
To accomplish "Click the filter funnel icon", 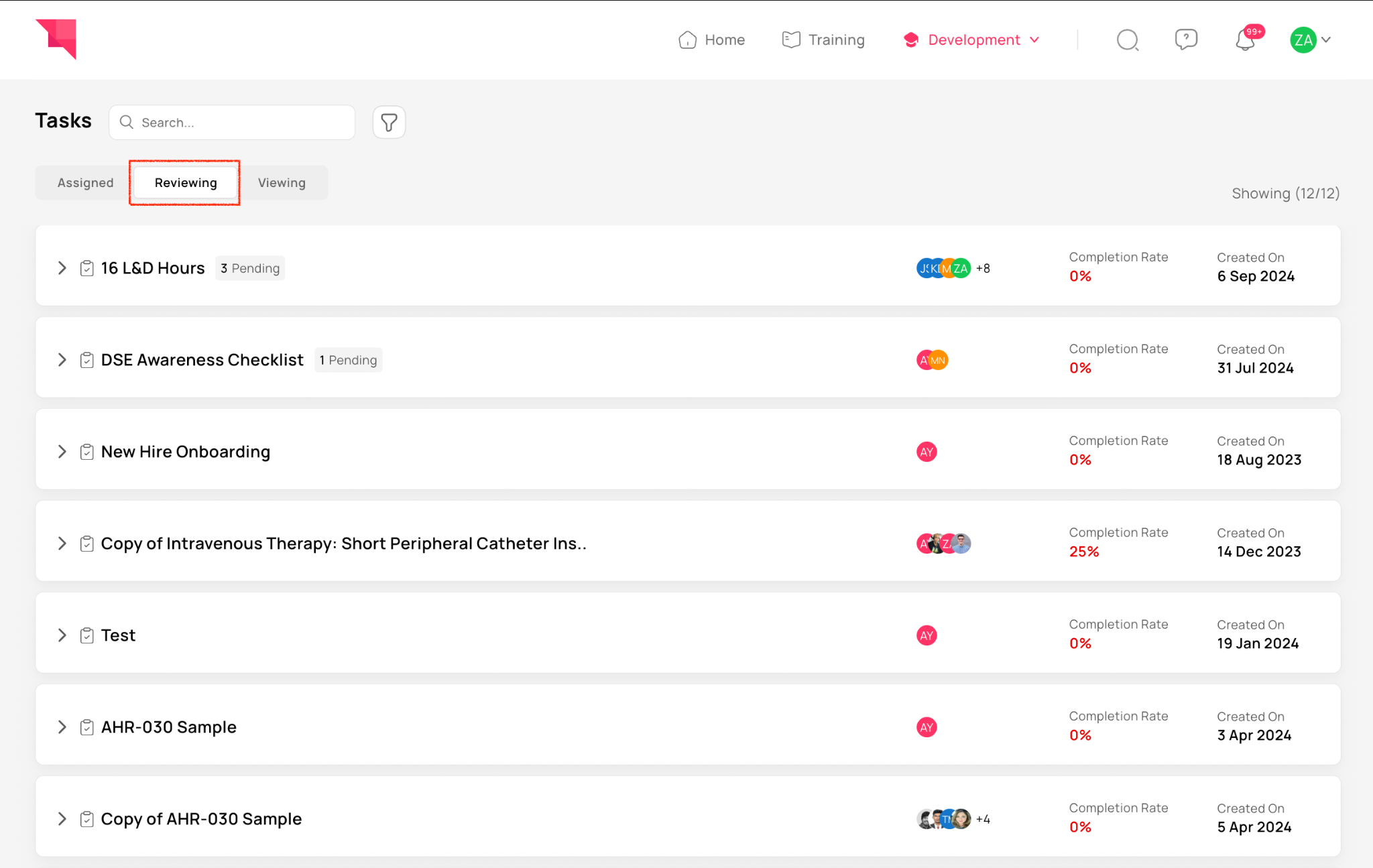I will point(389,123).
